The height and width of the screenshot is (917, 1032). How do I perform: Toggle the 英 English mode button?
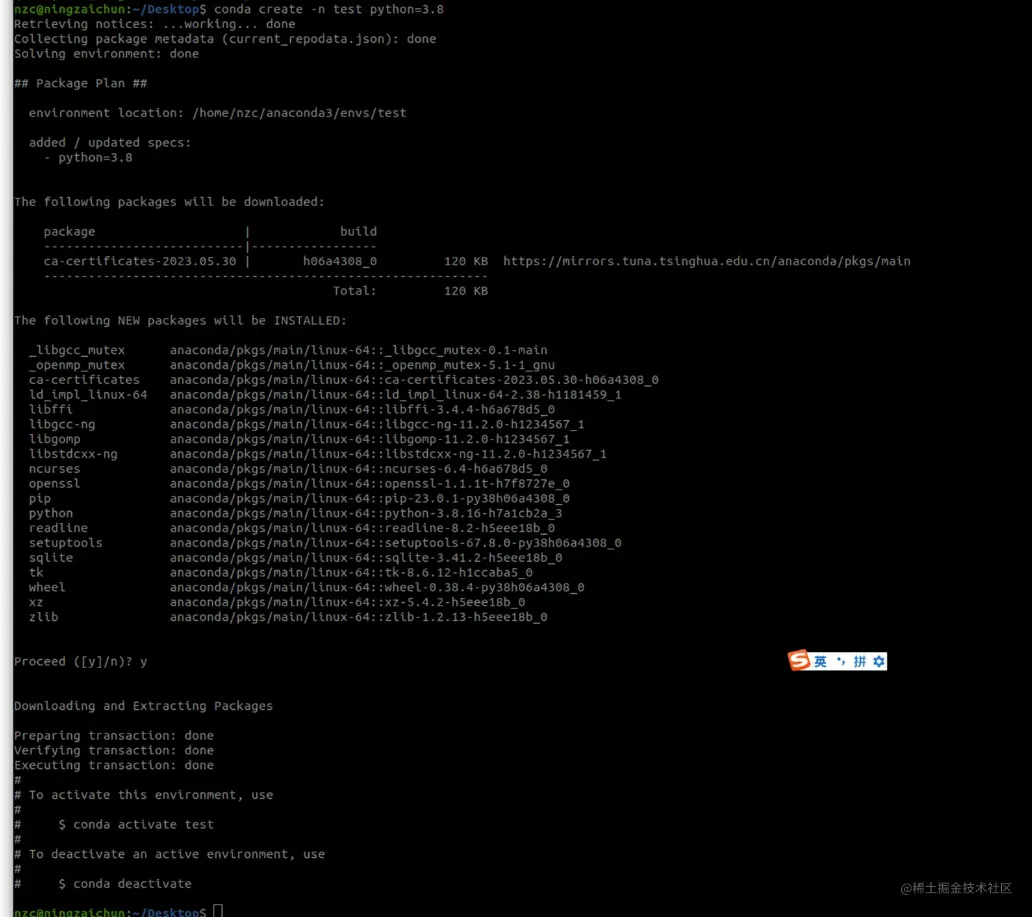point(820,661)
